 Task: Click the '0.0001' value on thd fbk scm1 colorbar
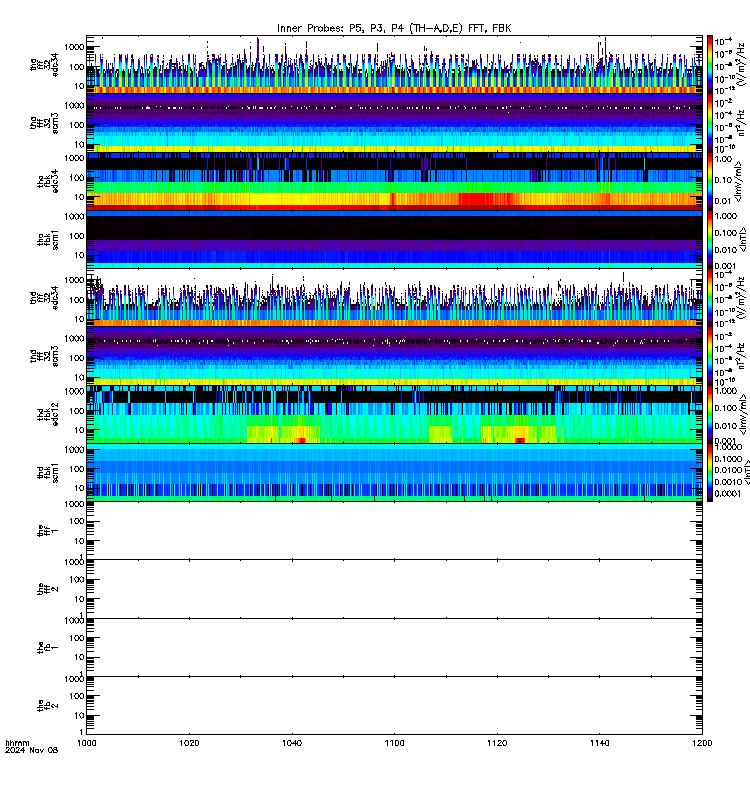click(727, 493)
